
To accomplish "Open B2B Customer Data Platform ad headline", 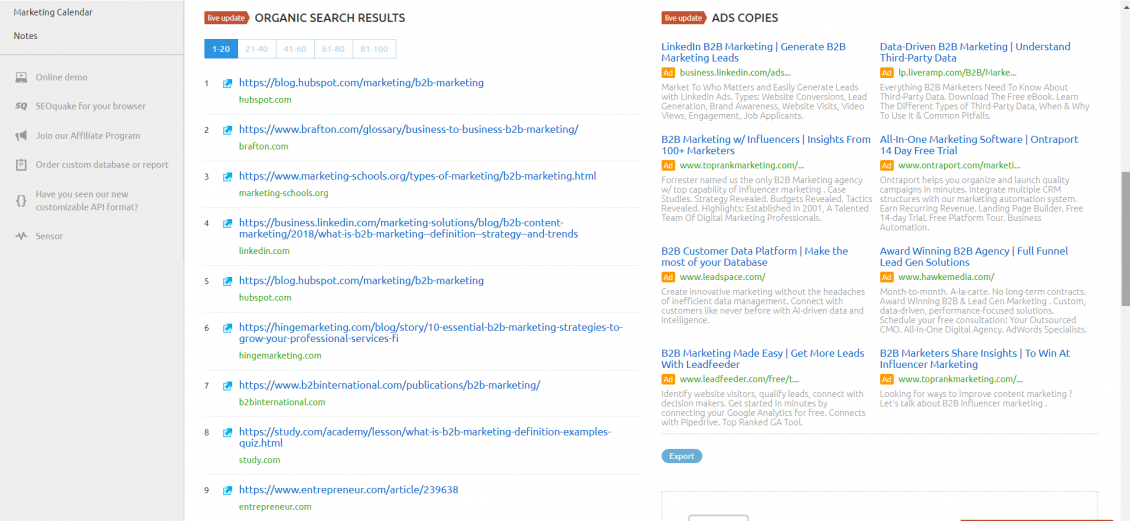I will (x=755, y=257).
